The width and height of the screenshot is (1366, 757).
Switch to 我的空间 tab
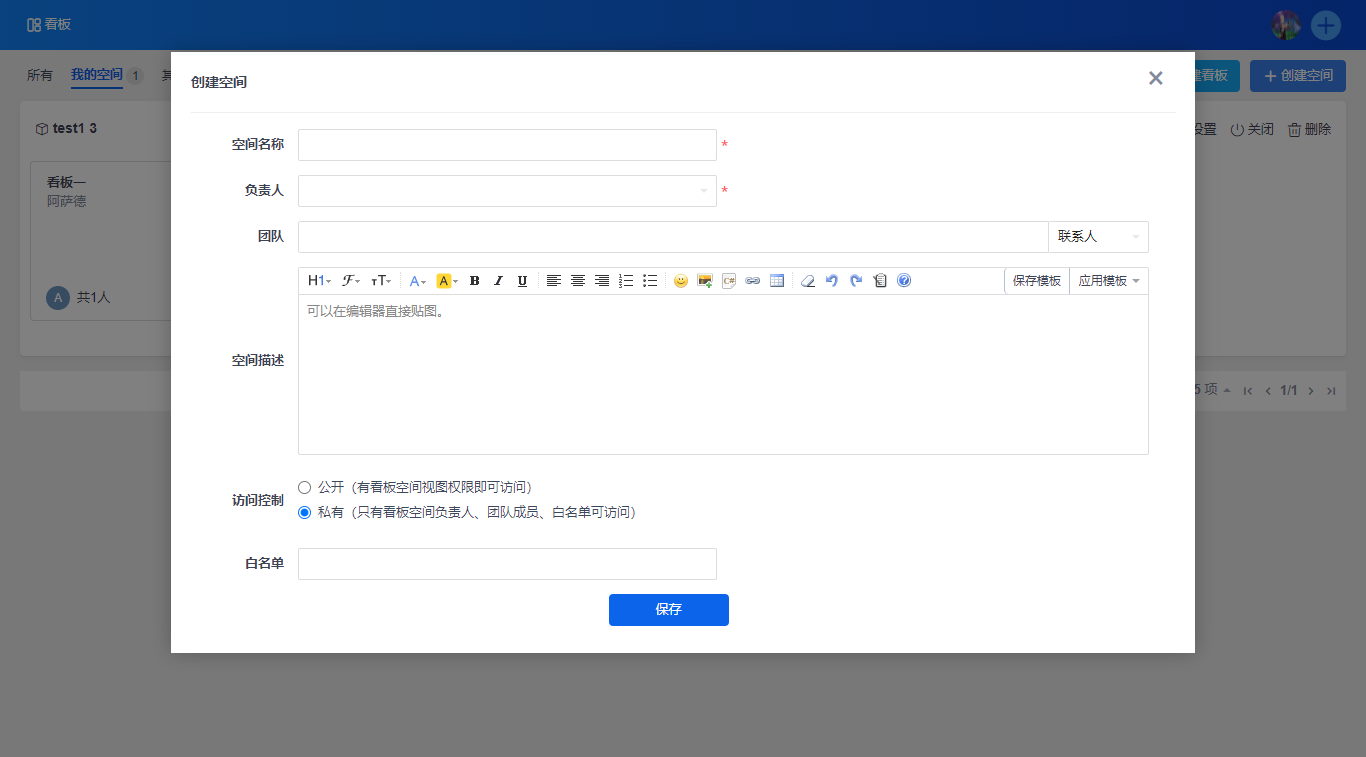point(97,76)
